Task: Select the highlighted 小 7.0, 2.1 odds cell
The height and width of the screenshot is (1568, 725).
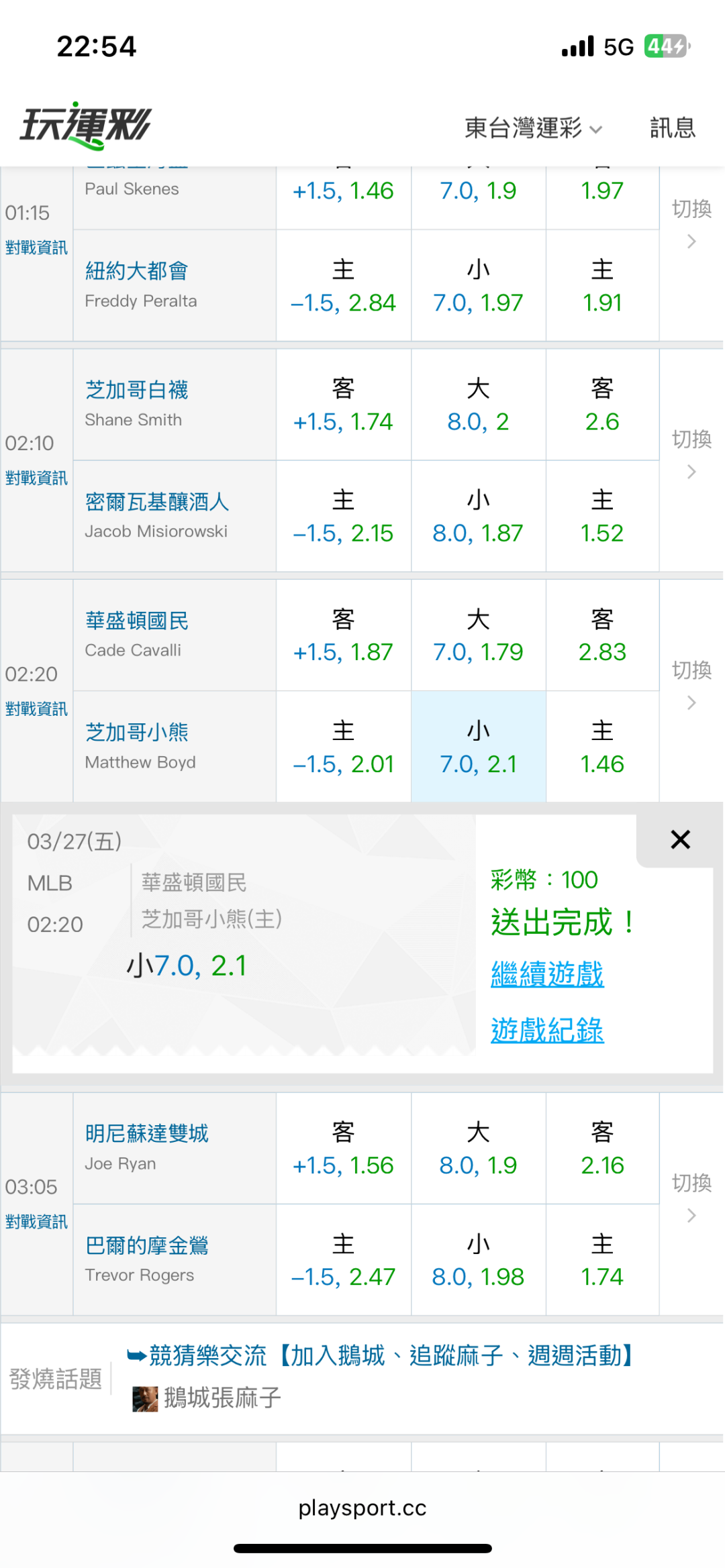Action: (x=478, y=747)
